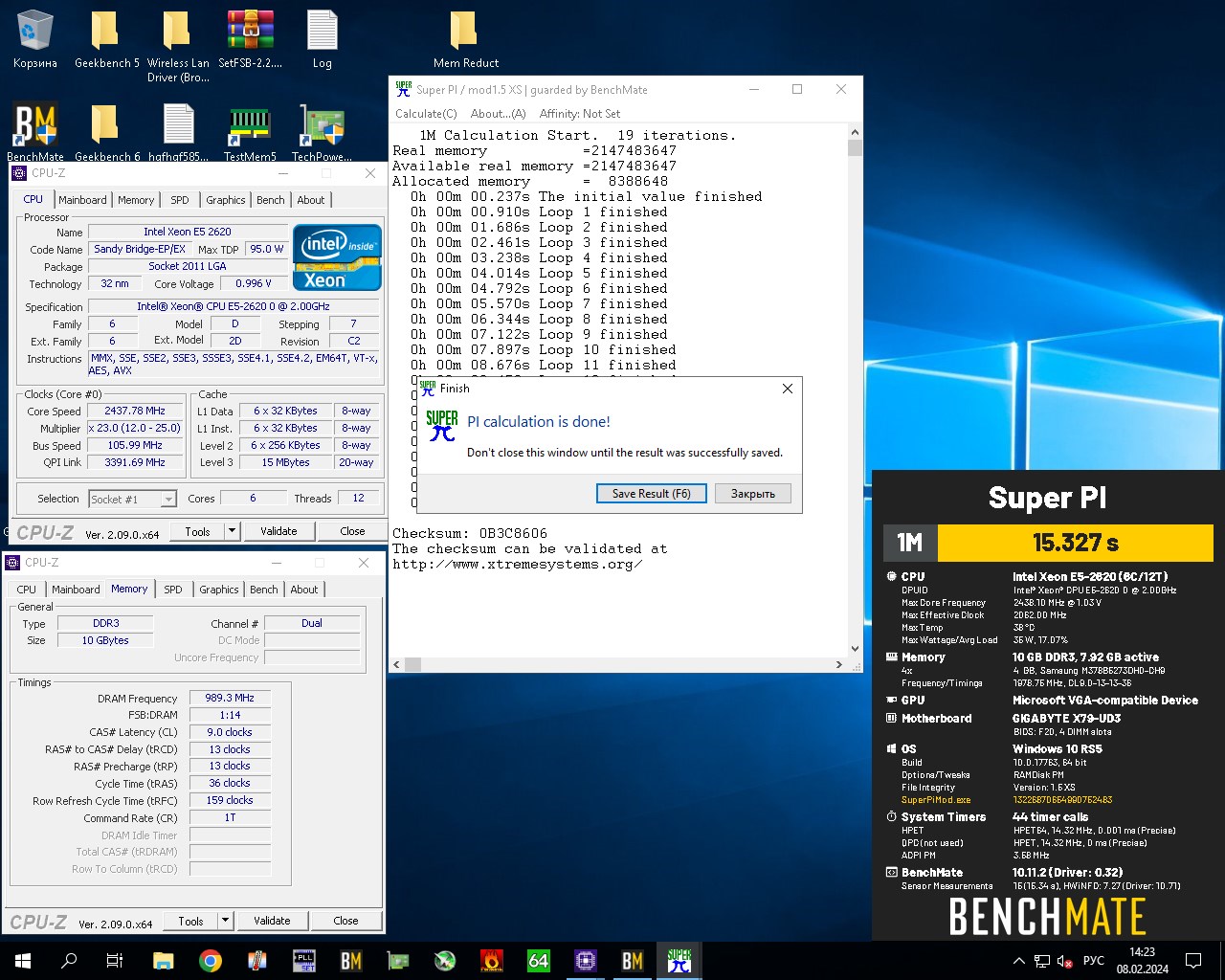Click the РУС language indicator
Viewport: 1225px width, 980px height.
[1094, 961]
